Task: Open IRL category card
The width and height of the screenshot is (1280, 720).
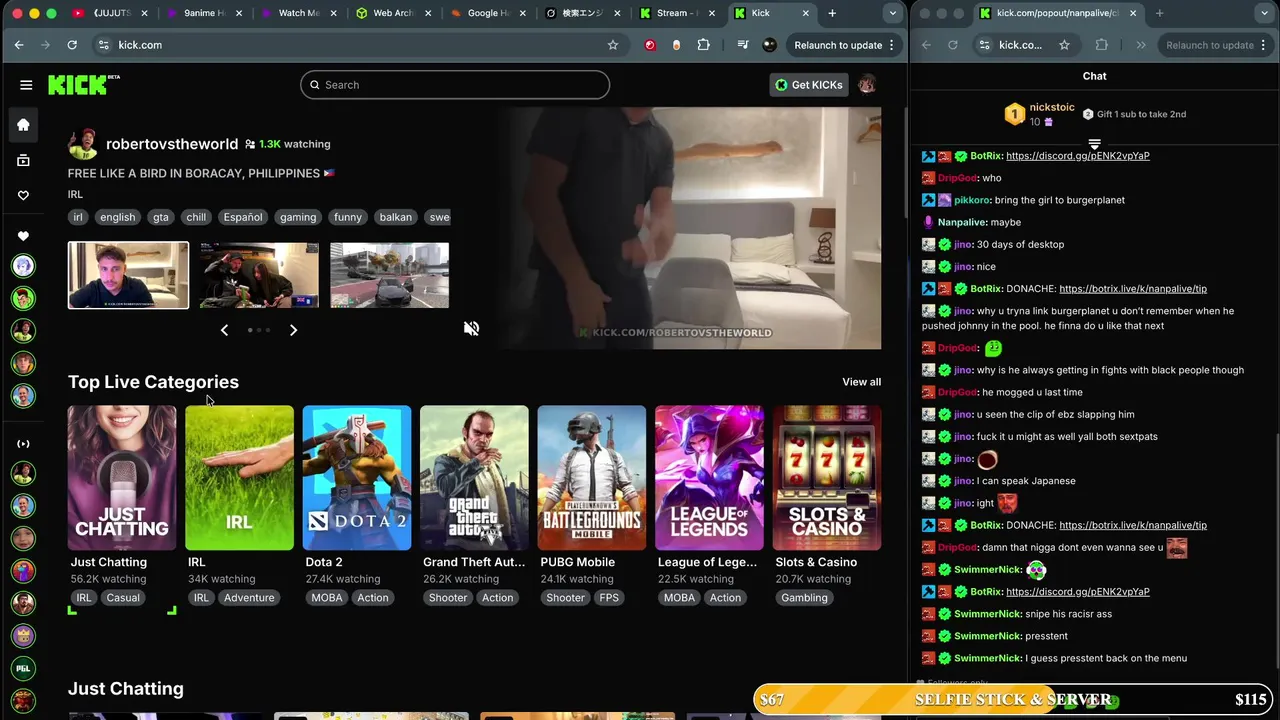Action: coord(239,478)
